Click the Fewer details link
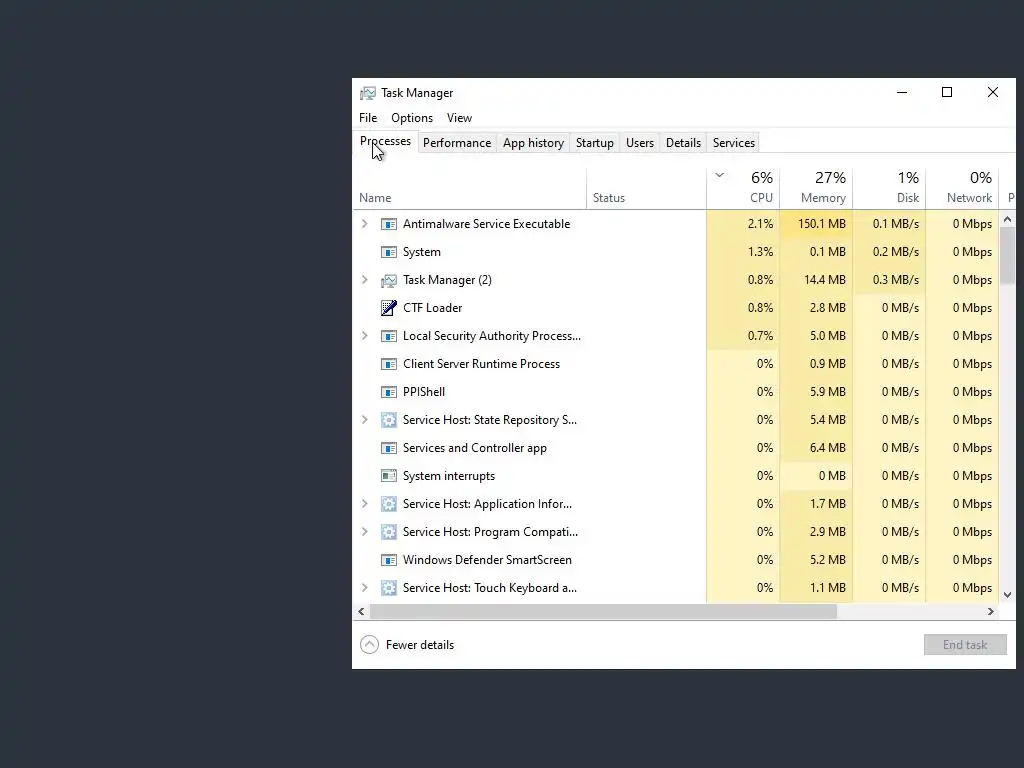 (x=419, y=645)
